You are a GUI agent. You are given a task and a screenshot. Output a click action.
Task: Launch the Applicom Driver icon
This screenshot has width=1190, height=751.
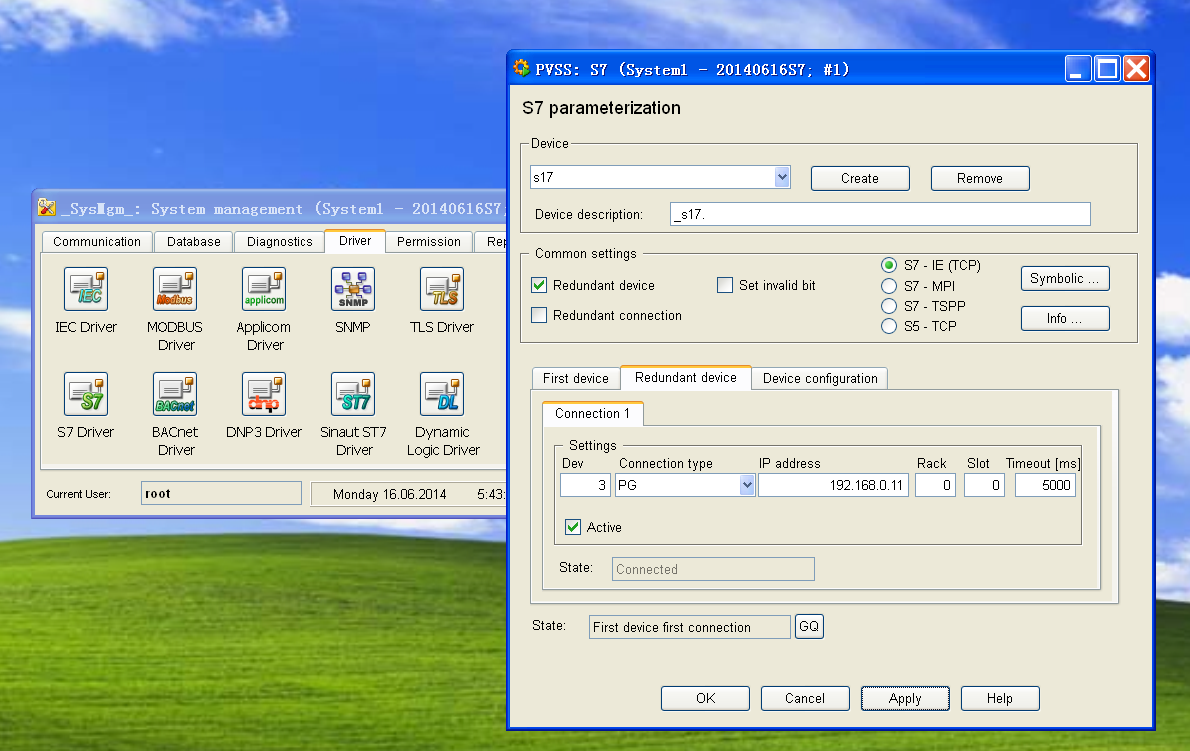pos(264,289)
